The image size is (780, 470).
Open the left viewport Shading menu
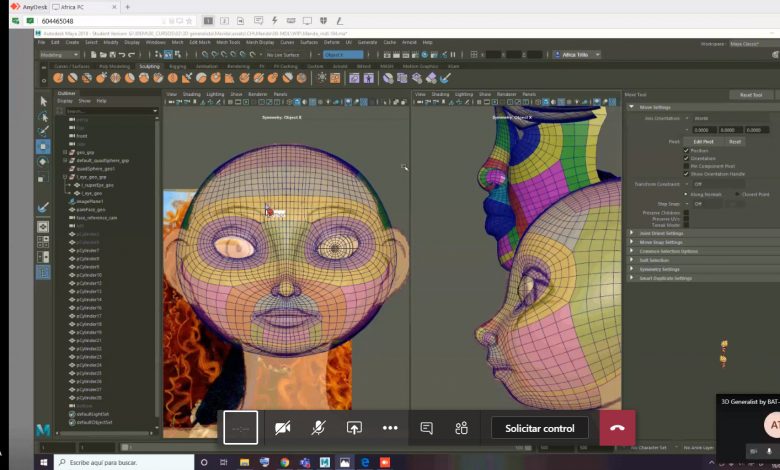[x=192, y=94]
